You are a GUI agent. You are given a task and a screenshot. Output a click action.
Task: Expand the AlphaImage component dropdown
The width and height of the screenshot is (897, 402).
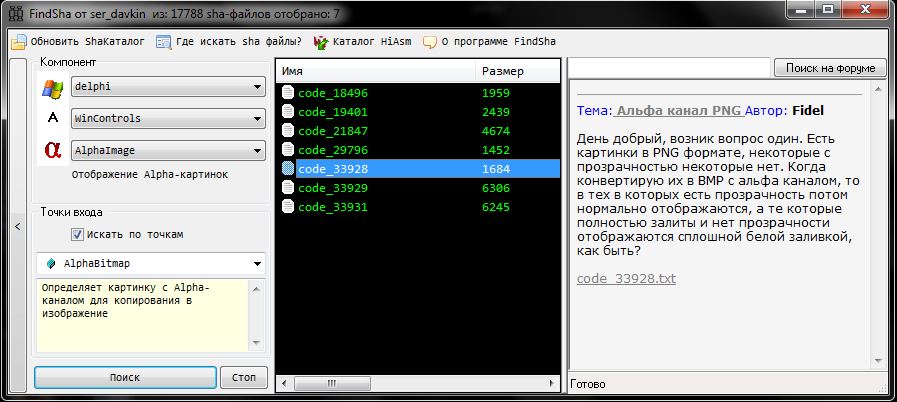click(257, 151)
